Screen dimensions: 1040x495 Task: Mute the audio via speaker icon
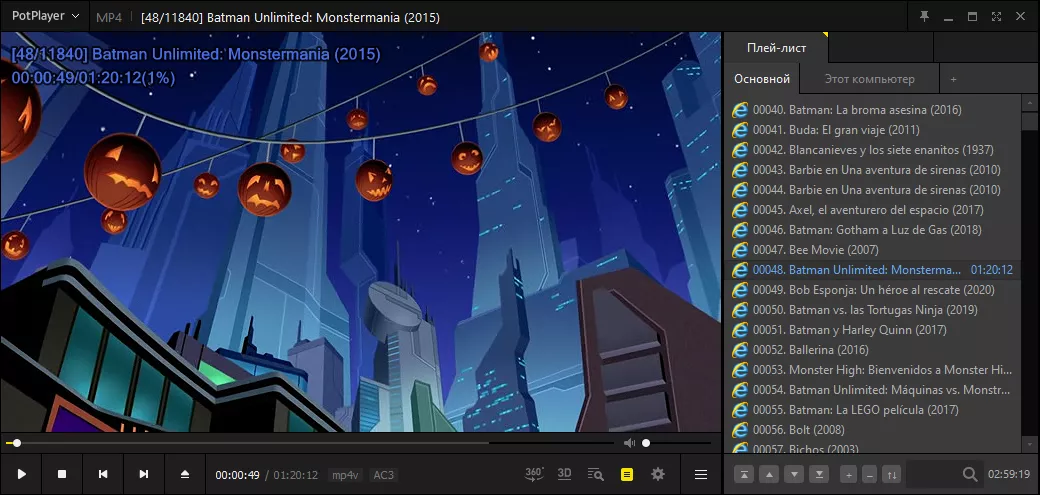(629, 443)
